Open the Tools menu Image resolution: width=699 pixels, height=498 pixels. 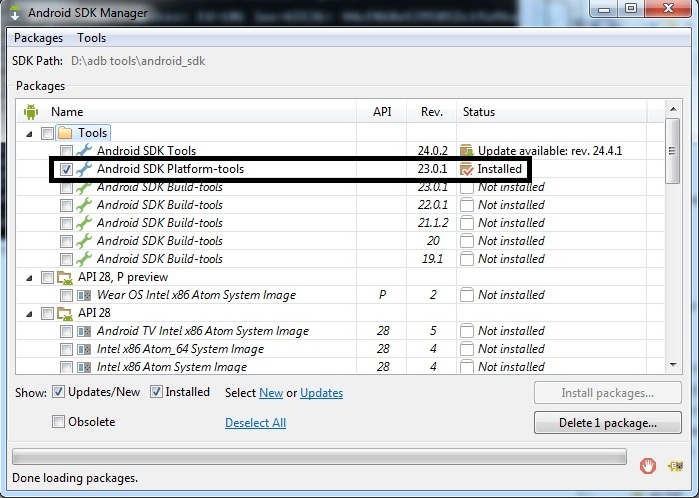[x=91, y=38]
